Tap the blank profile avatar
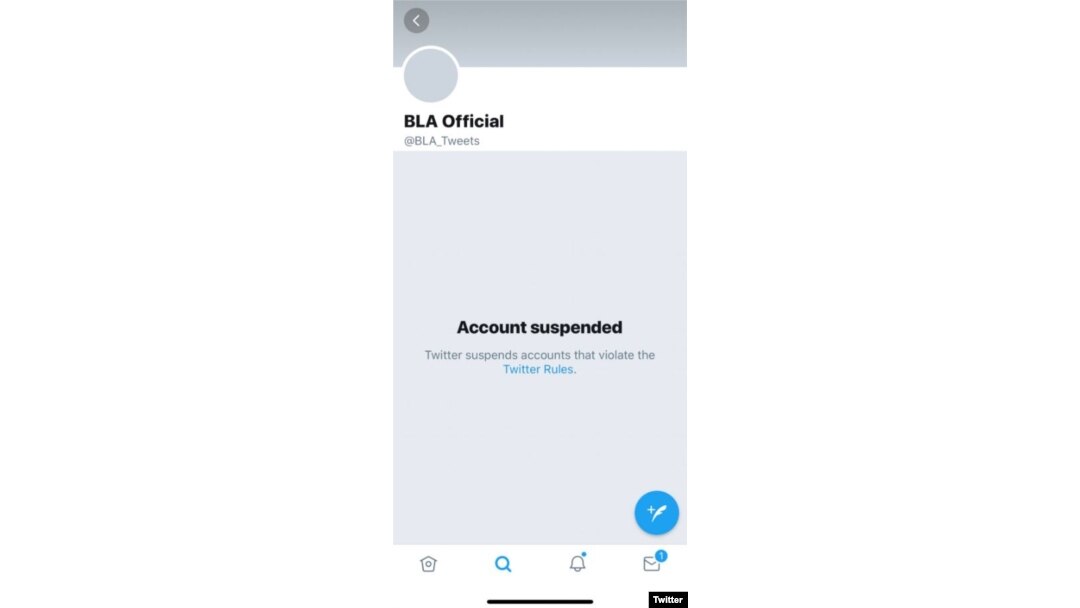Viewport: 1080px width, 608px height. point(430,75)
